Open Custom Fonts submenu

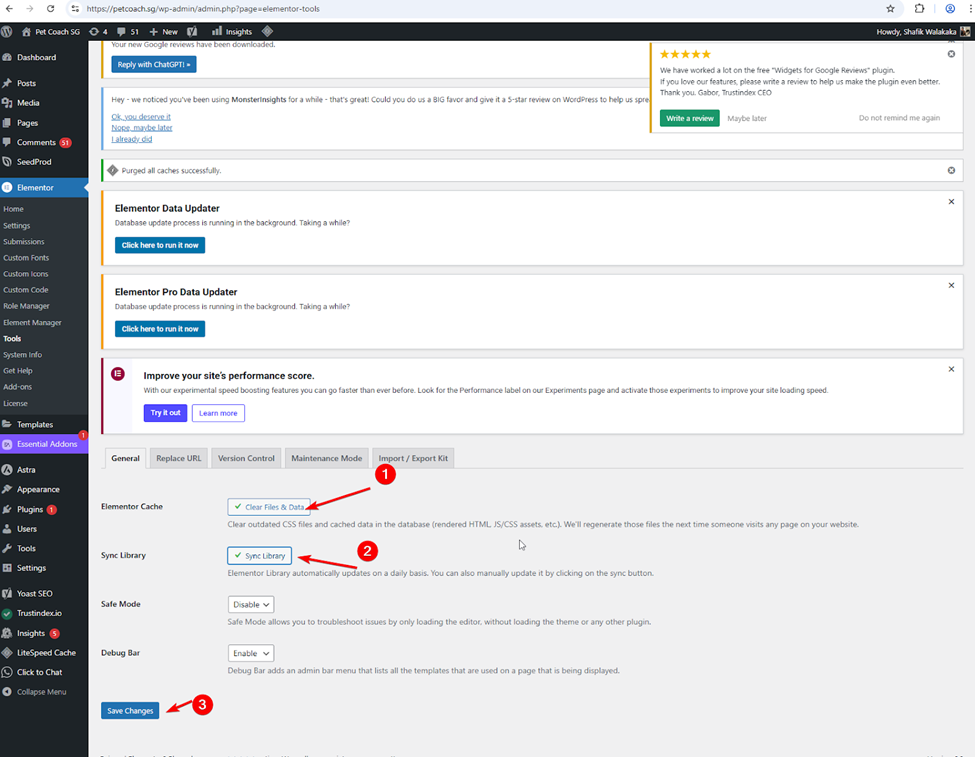coord(26,258)
